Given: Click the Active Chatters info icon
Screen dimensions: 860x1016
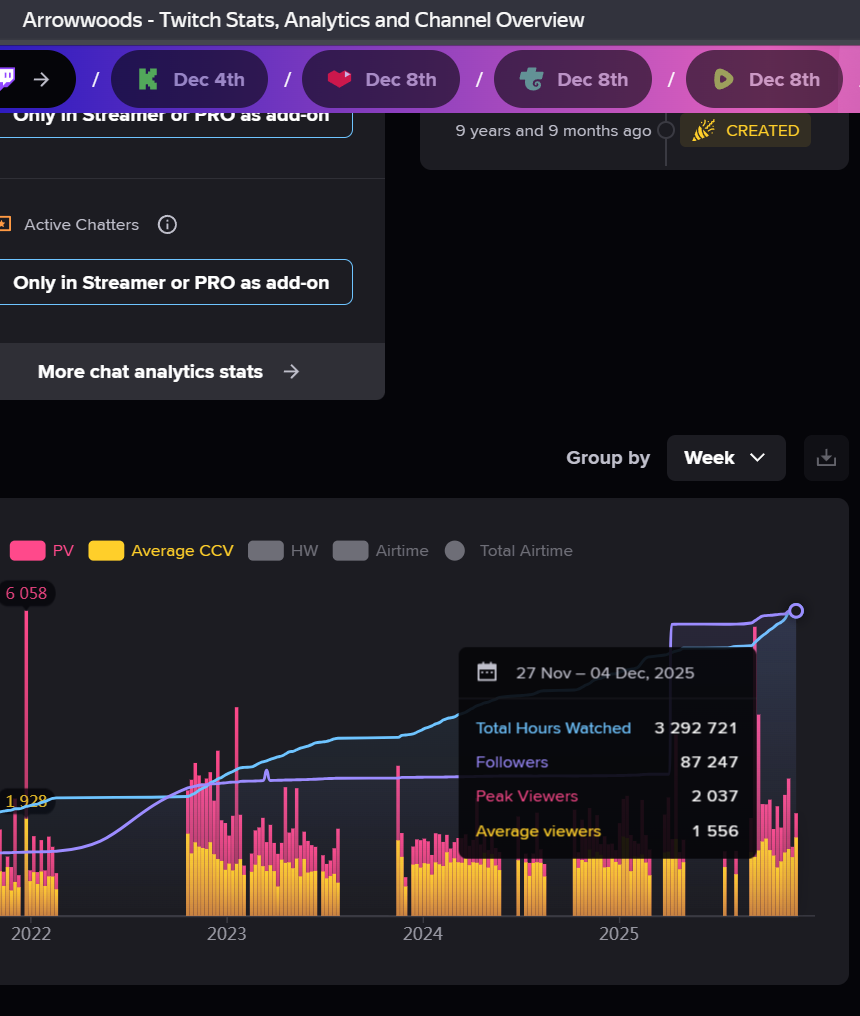Looking at the screenshot, I should (x=167, y=225).
